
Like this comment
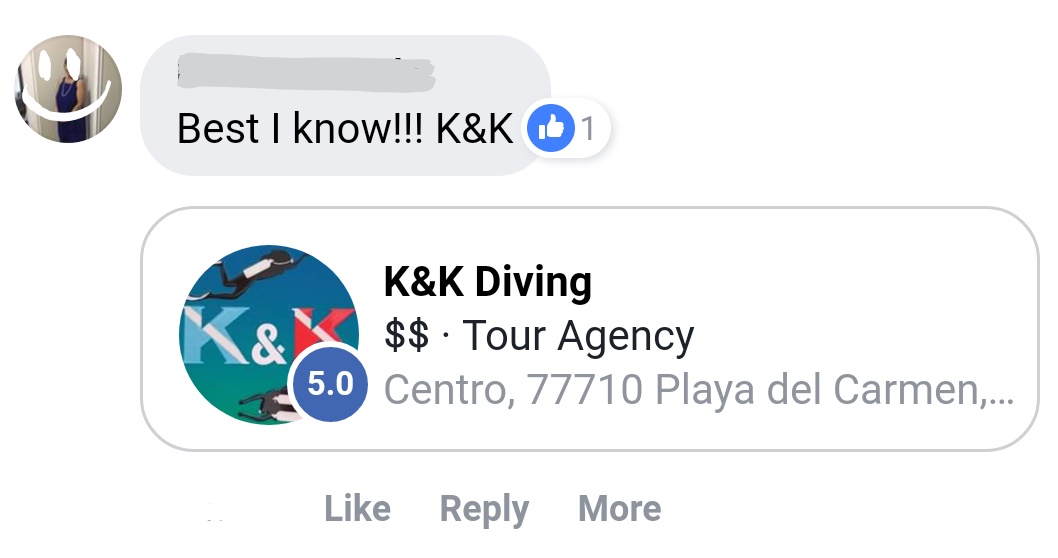358,508
